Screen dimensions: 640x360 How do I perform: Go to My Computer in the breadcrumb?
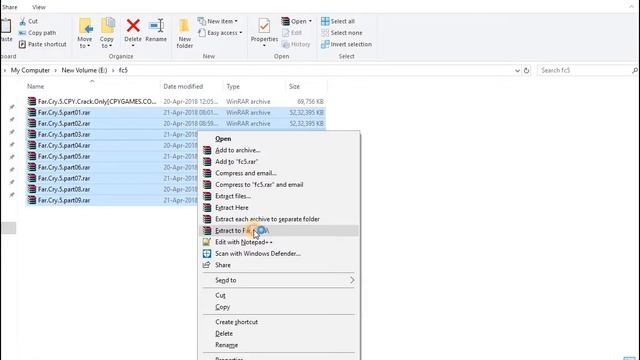tap(30, 70)
